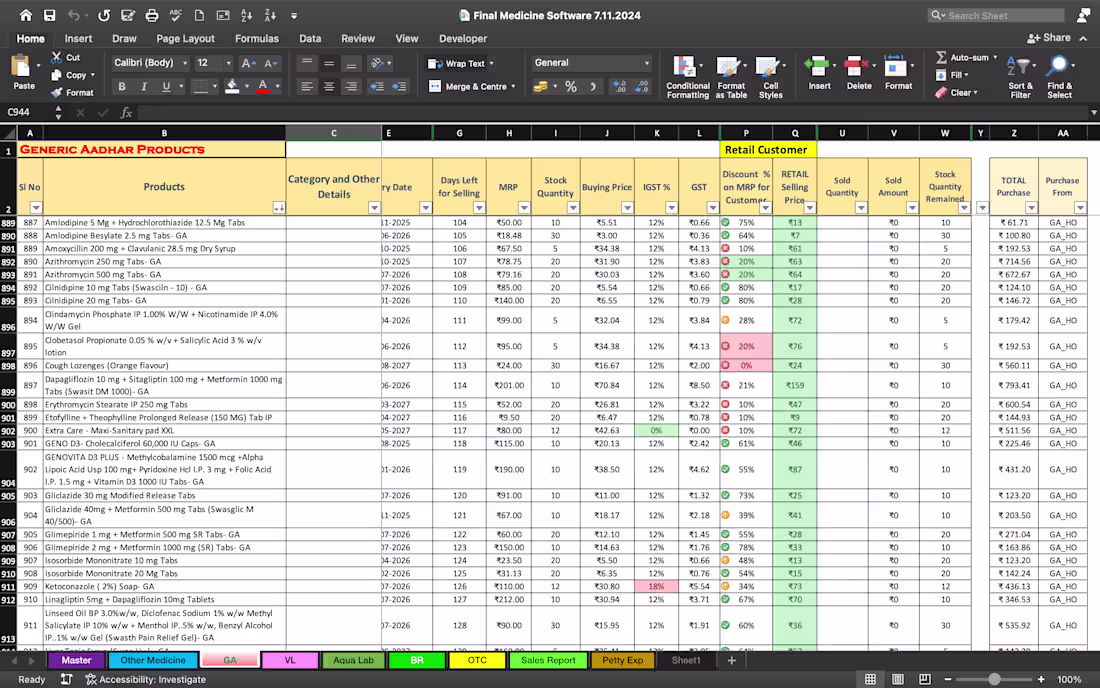
Task: Center align text horizontally
Action: coord(329,86)
